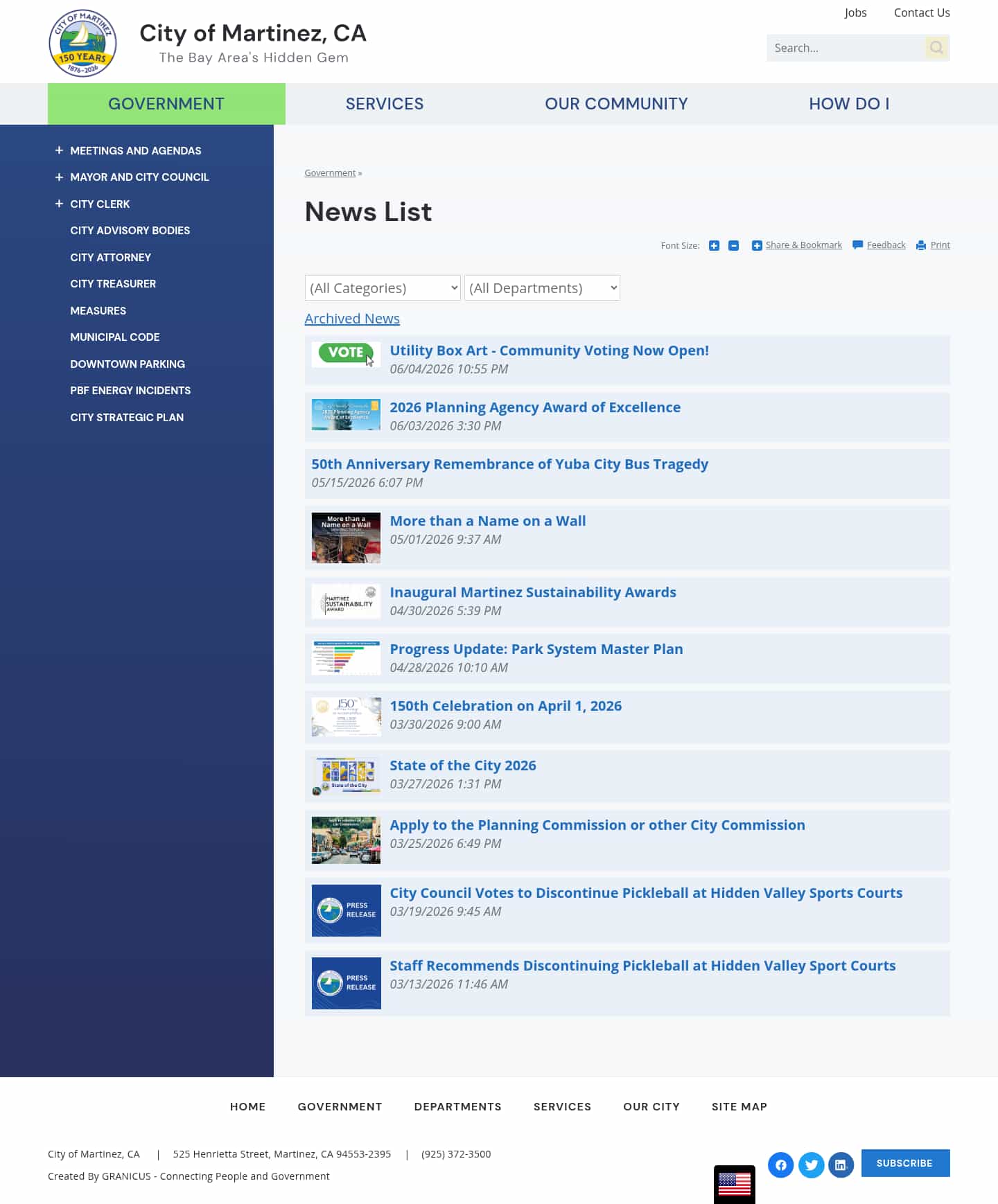Click the Contact Us link
The height and width of the screenshot is (1204, 998).
click(x=922, y=12)
